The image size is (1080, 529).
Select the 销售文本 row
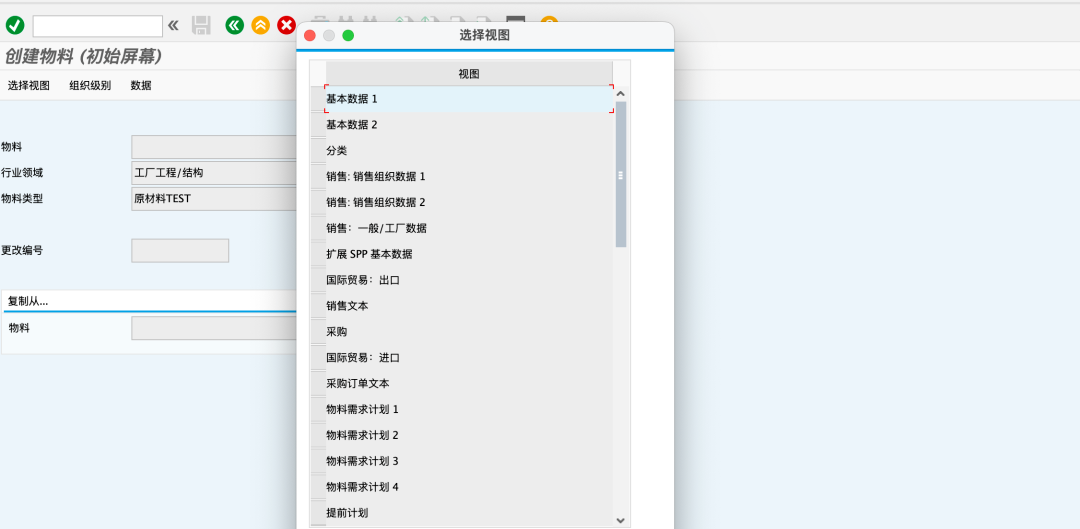(469, 306)
